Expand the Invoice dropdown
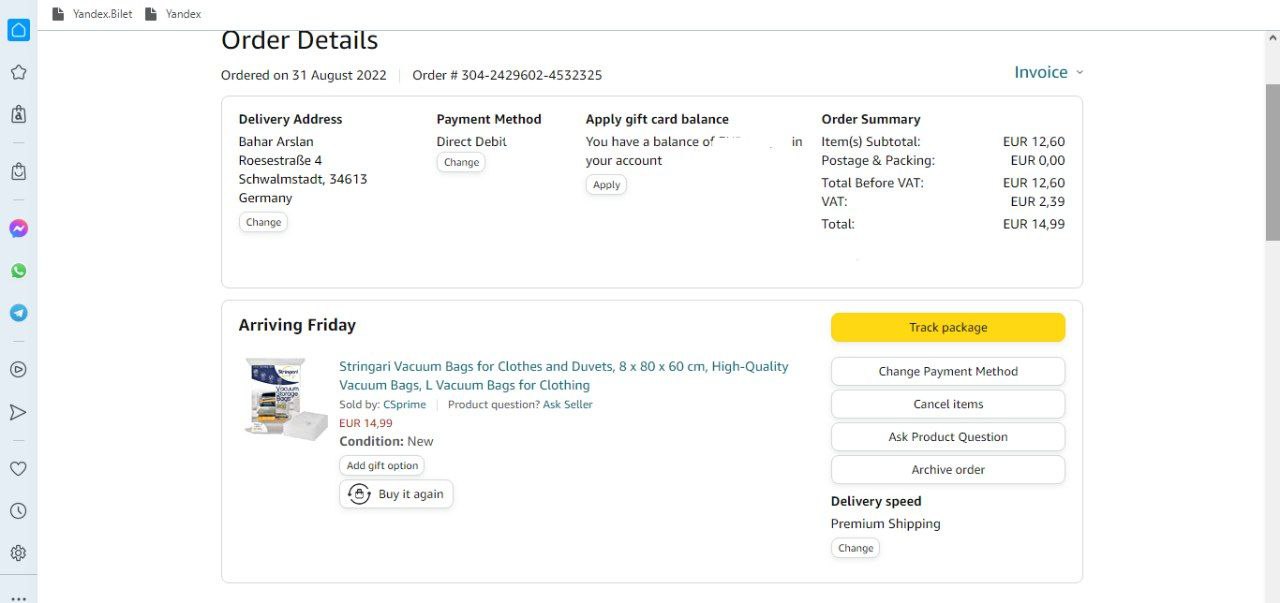Image resolution: width=1280 pixels, height=603 pixels. coord(1048,73)
